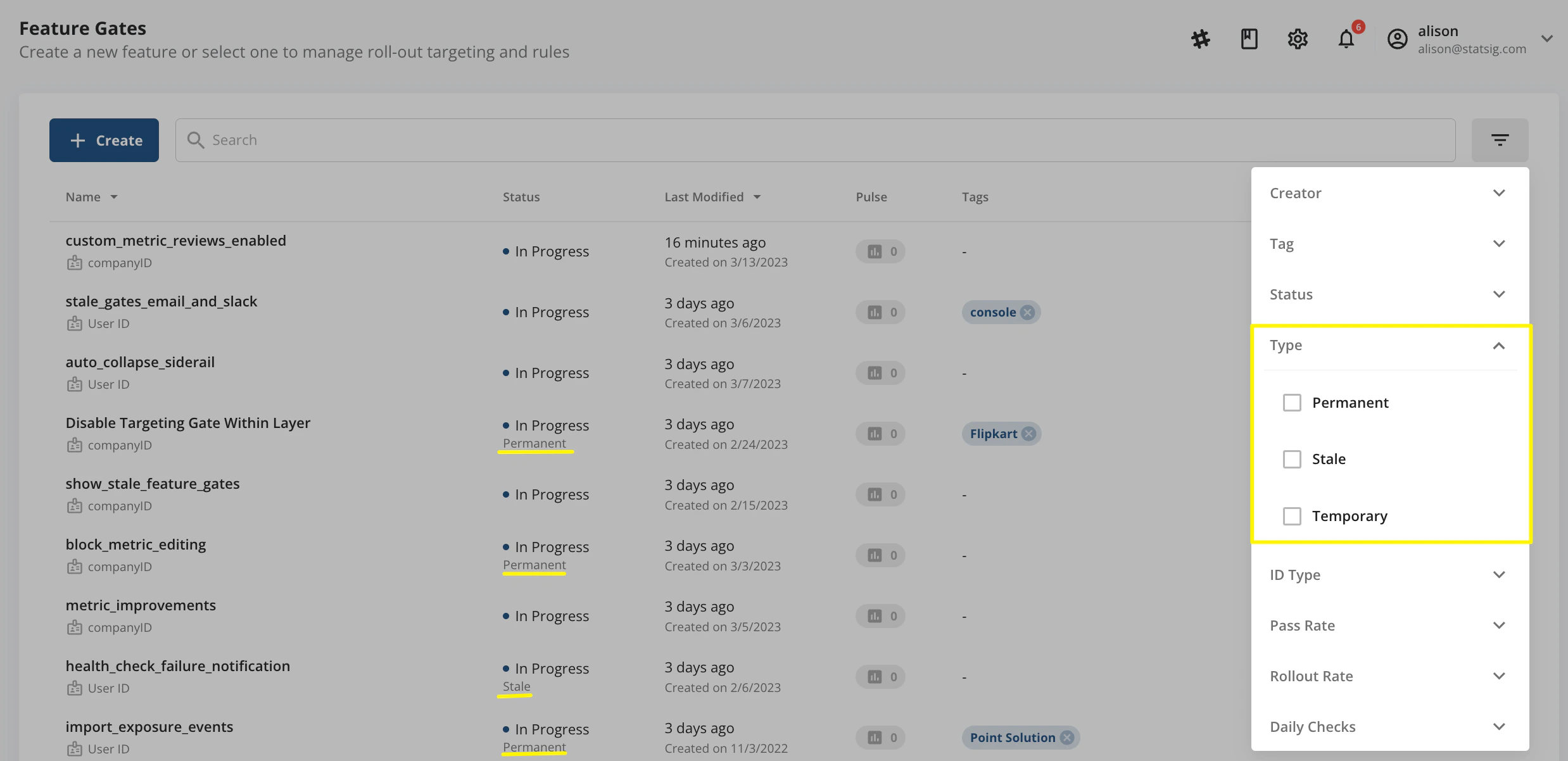Open Statsig settings via gear icon
The width and height of the screenshot is (1568, 761).
point(1298,39)
